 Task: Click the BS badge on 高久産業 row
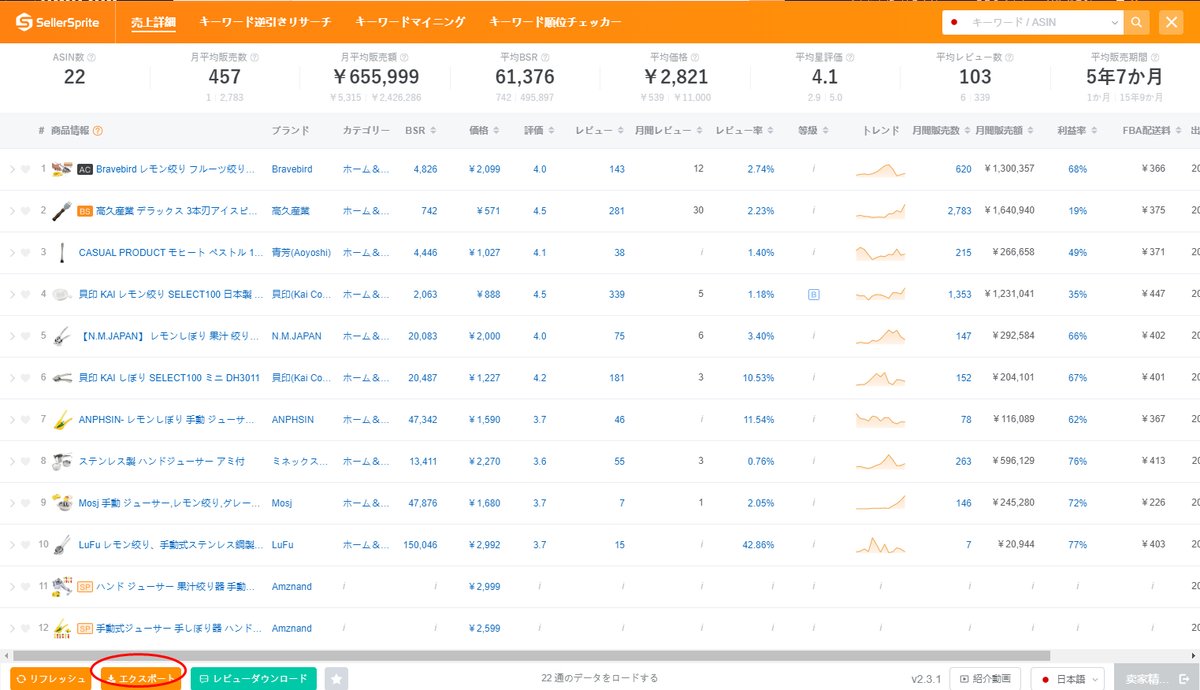pos(85,211)
